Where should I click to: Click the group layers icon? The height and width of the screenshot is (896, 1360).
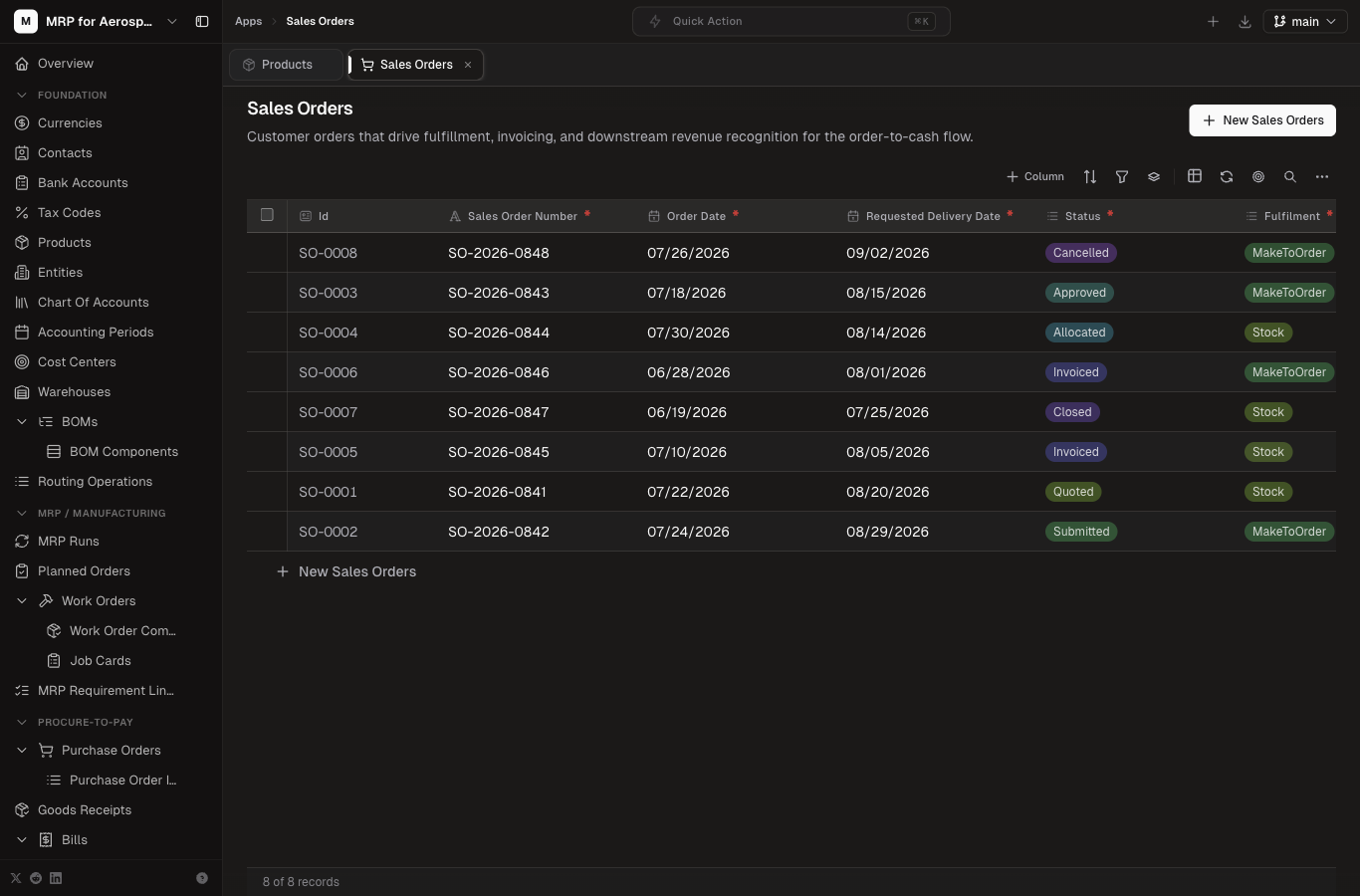[1154, 176]
